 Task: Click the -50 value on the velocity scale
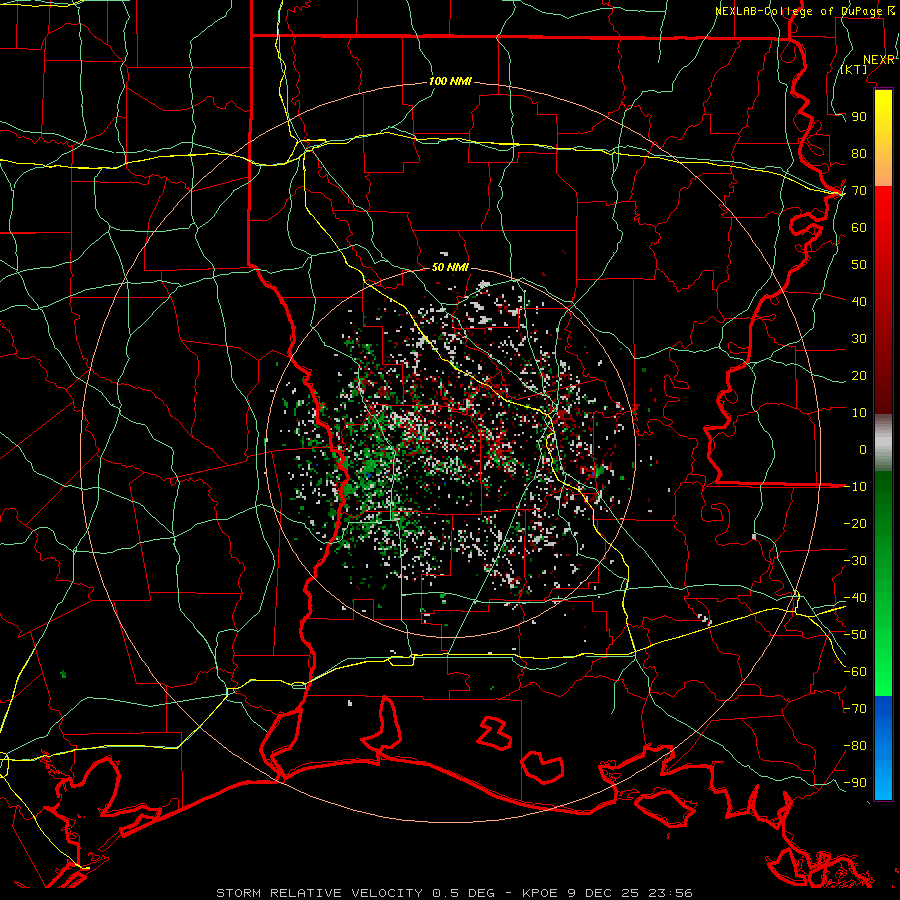click(x=855, y=635)
